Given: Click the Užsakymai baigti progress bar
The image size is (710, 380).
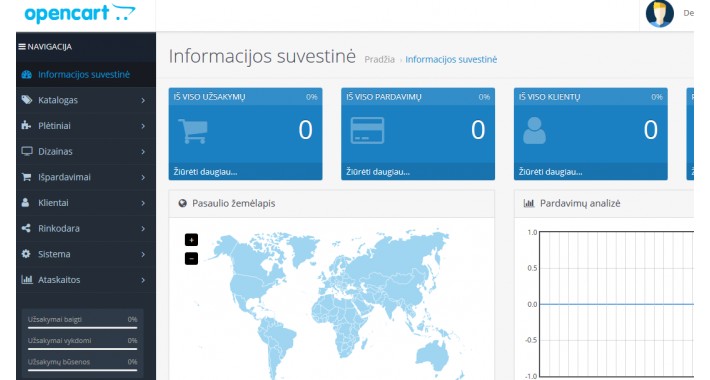Looking at the screenshot, I should [x=82, y=327].
